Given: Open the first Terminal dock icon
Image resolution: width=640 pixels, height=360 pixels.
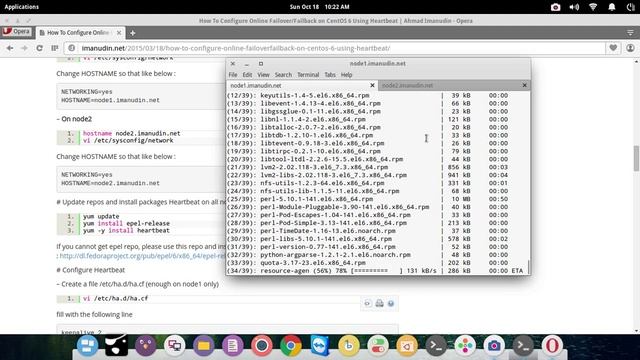Looking at the screenshot, I should pos(436,346).
